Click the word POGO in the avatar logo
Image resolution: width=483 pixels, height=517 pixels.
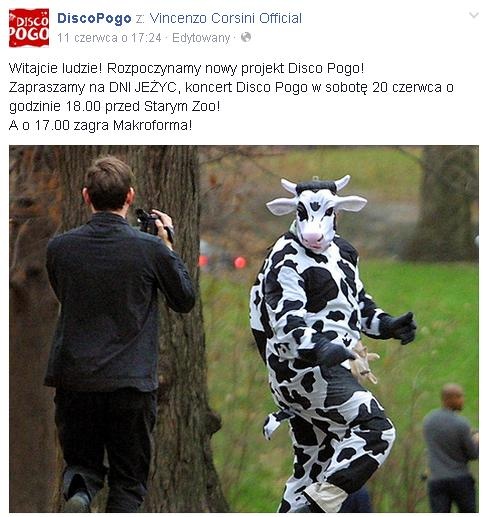[x=29, y=33]
